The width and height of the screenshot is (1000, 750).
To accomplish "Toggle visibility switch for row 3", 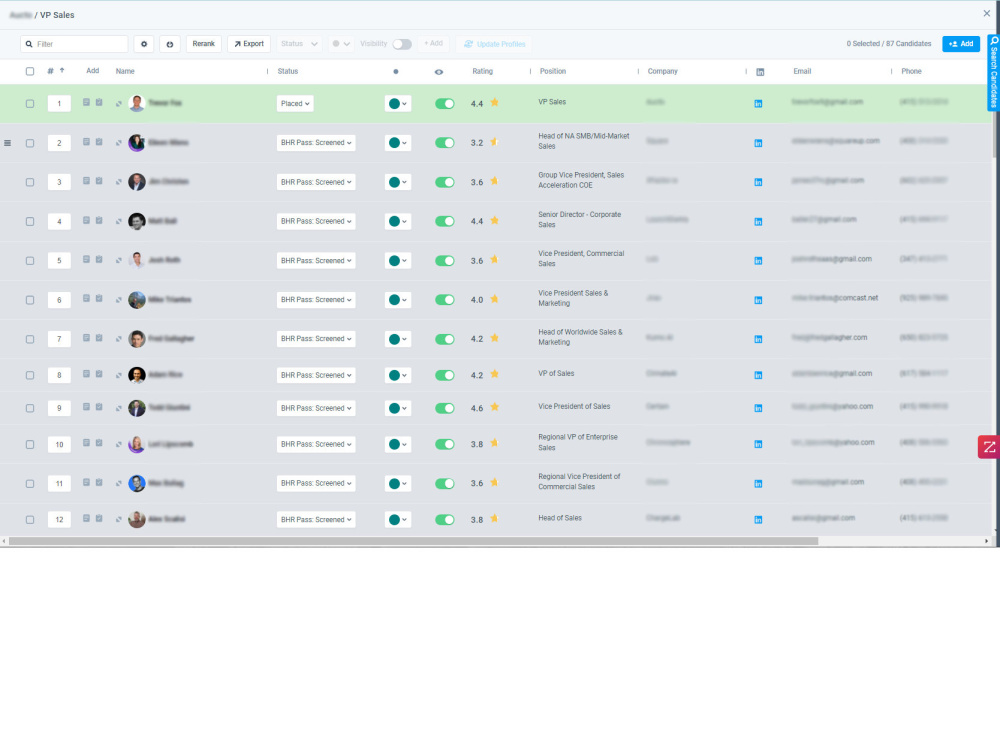I will click(x=445, y=182).
